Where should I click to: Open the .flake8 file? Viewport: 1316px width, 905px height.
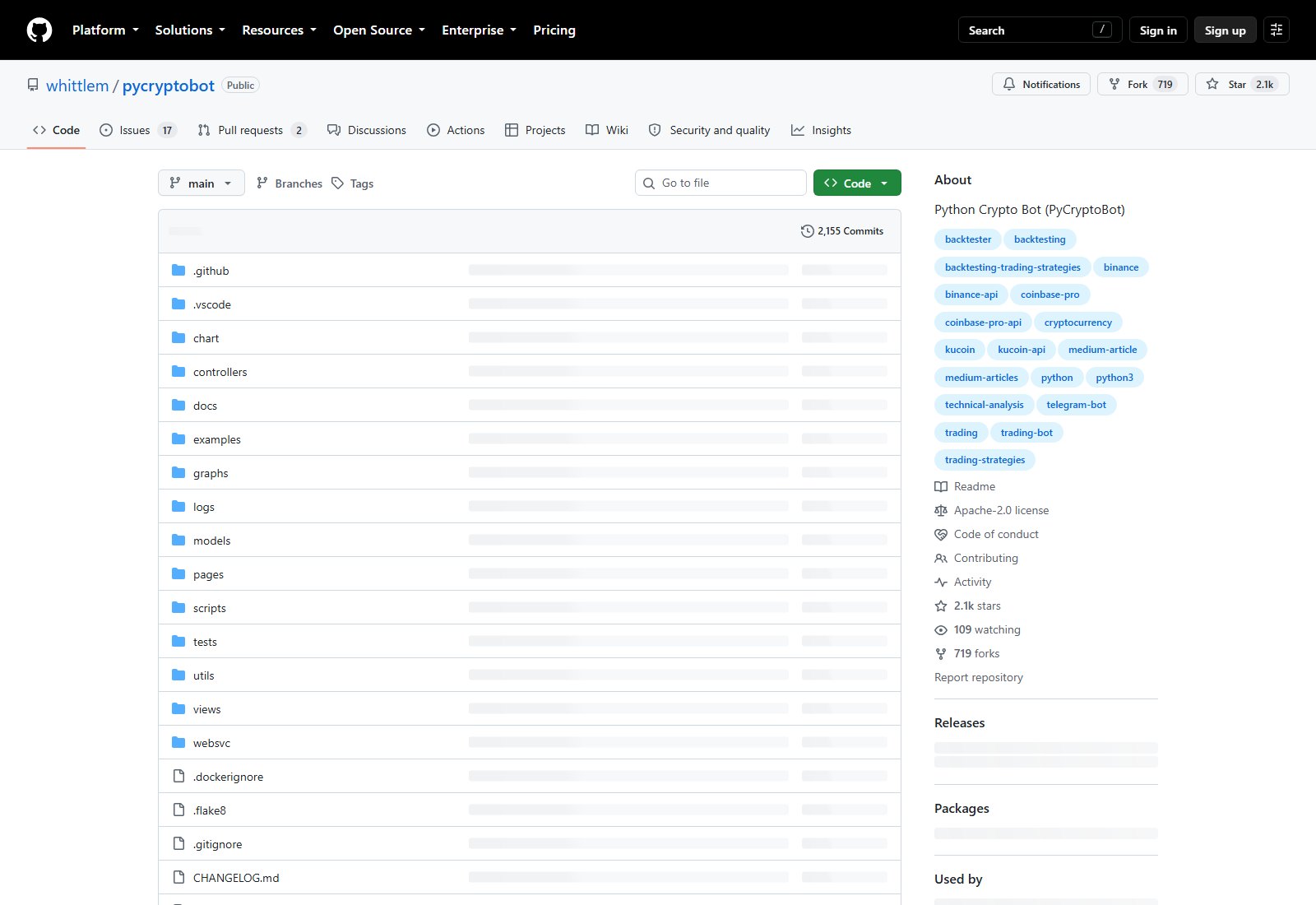point(209,810)
